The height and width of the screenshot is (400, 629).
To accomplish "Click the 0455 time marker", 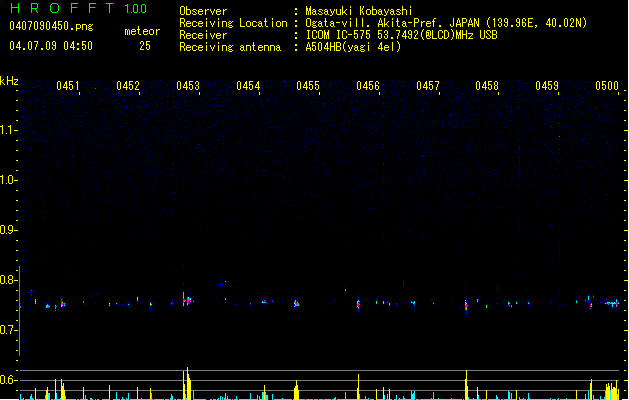I will [x=308, y=86].
